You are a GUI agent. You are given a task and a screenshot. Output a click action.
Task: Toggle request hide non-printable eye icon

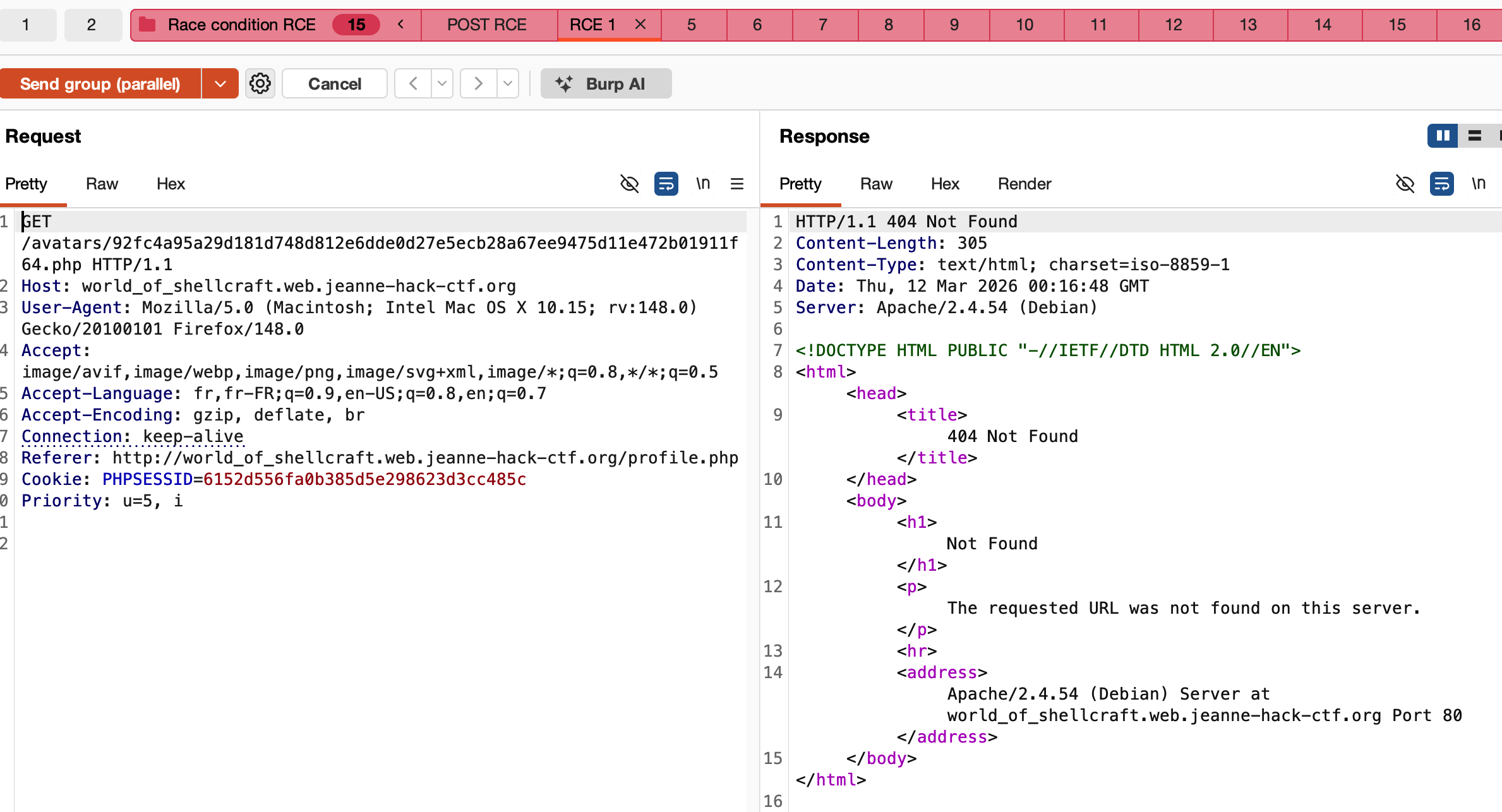pyautogui.click(x=629, y=184)
